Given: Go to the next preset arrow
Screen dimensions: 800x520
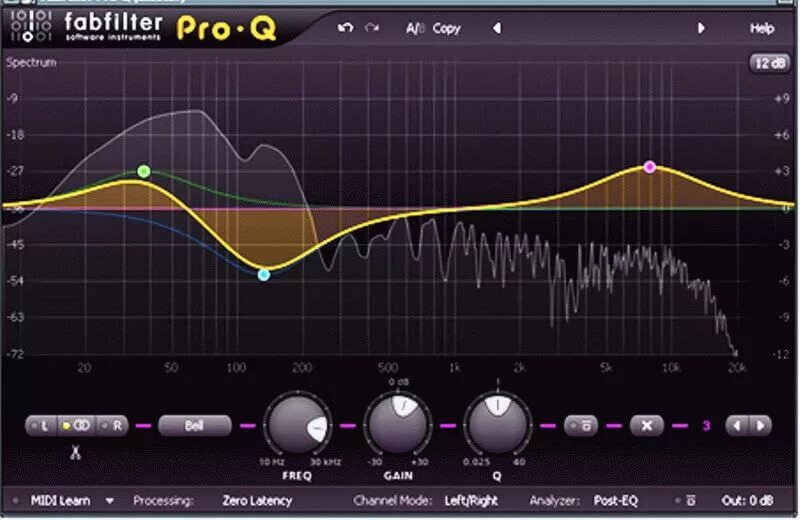Looking at the screenshot, I should tap(701, 28).
